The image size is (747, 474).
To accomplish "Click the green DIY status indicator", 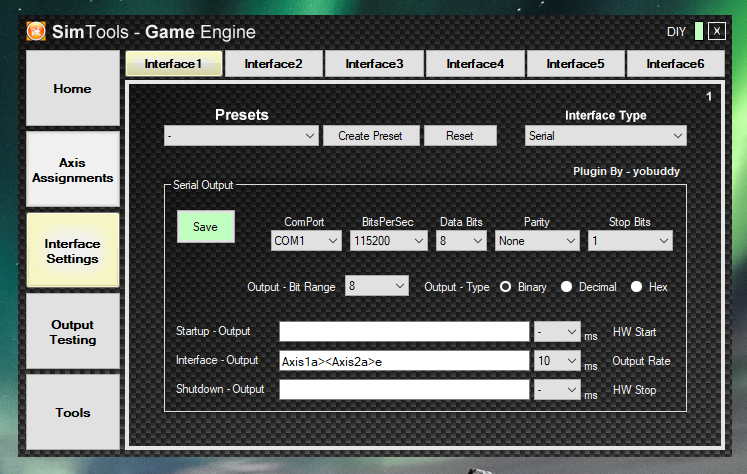I will point(699,32).
